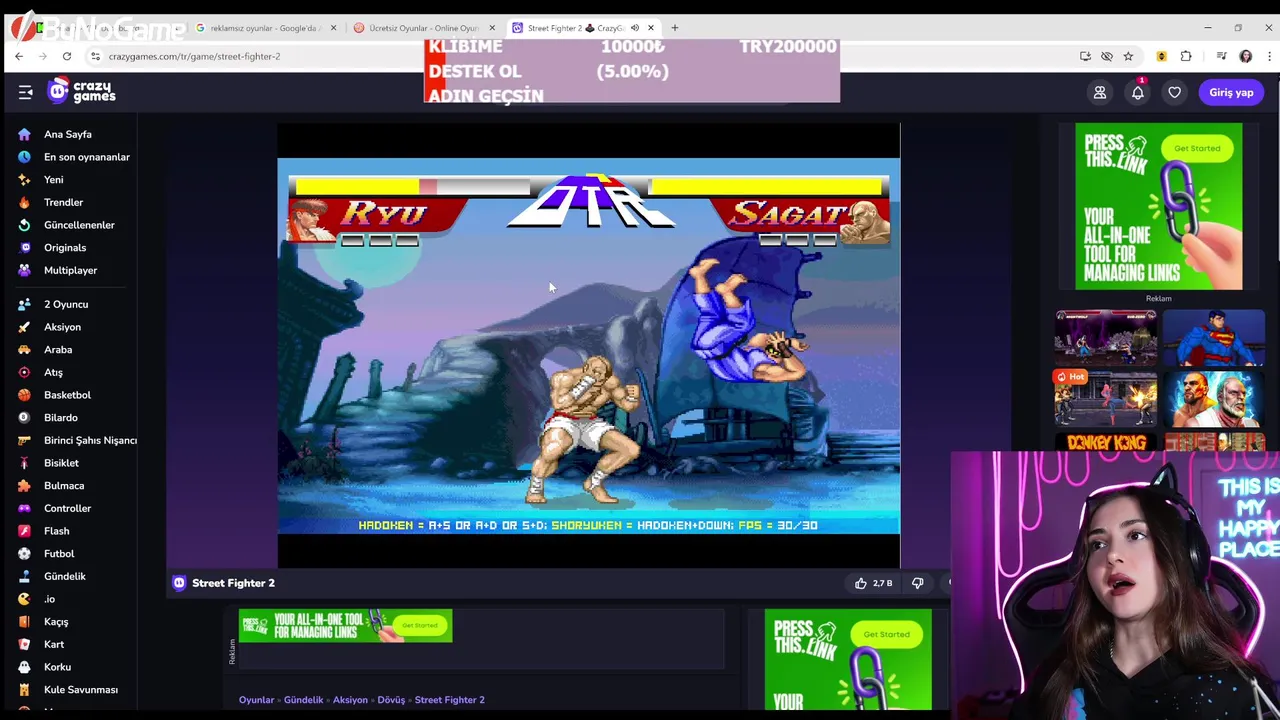
Task: Go back in the browser
Action: pos(19,56)
